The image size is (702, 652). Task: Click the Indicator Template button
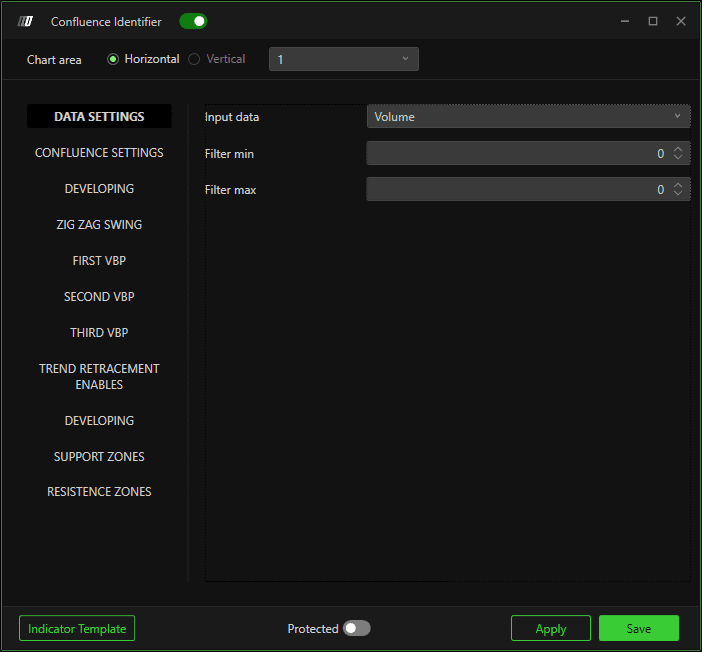(x=77, y=628)
